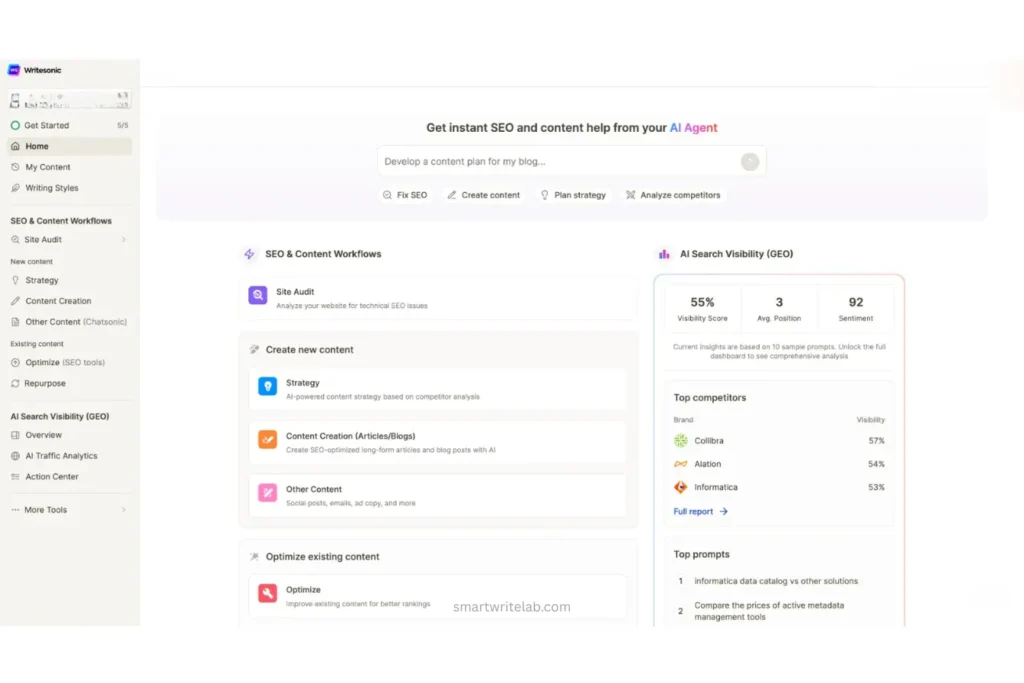Expand Site Audit chevron in sidebar
This screenshot has width=1024, height=683.
pyautogui.click(x=123, y=240)
